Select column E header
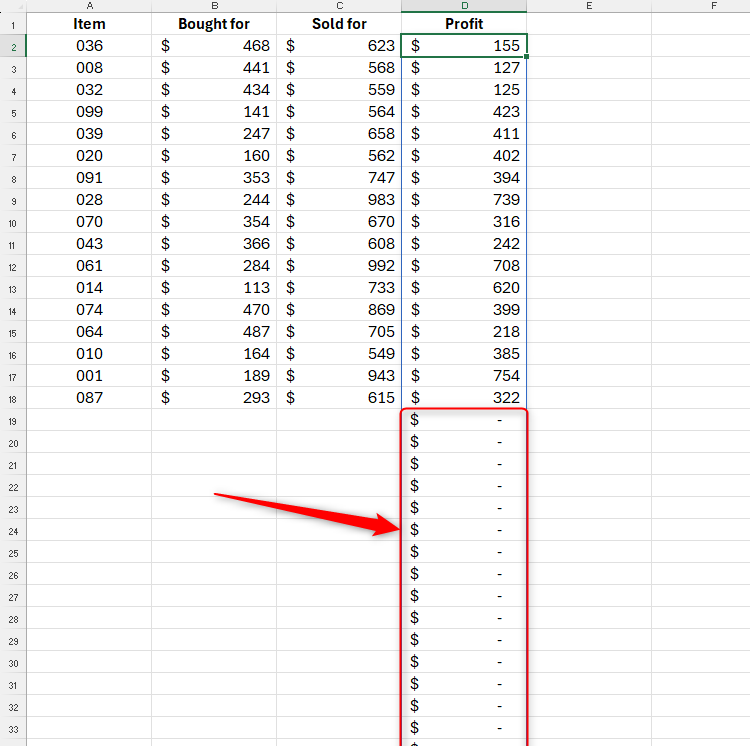 589,6
